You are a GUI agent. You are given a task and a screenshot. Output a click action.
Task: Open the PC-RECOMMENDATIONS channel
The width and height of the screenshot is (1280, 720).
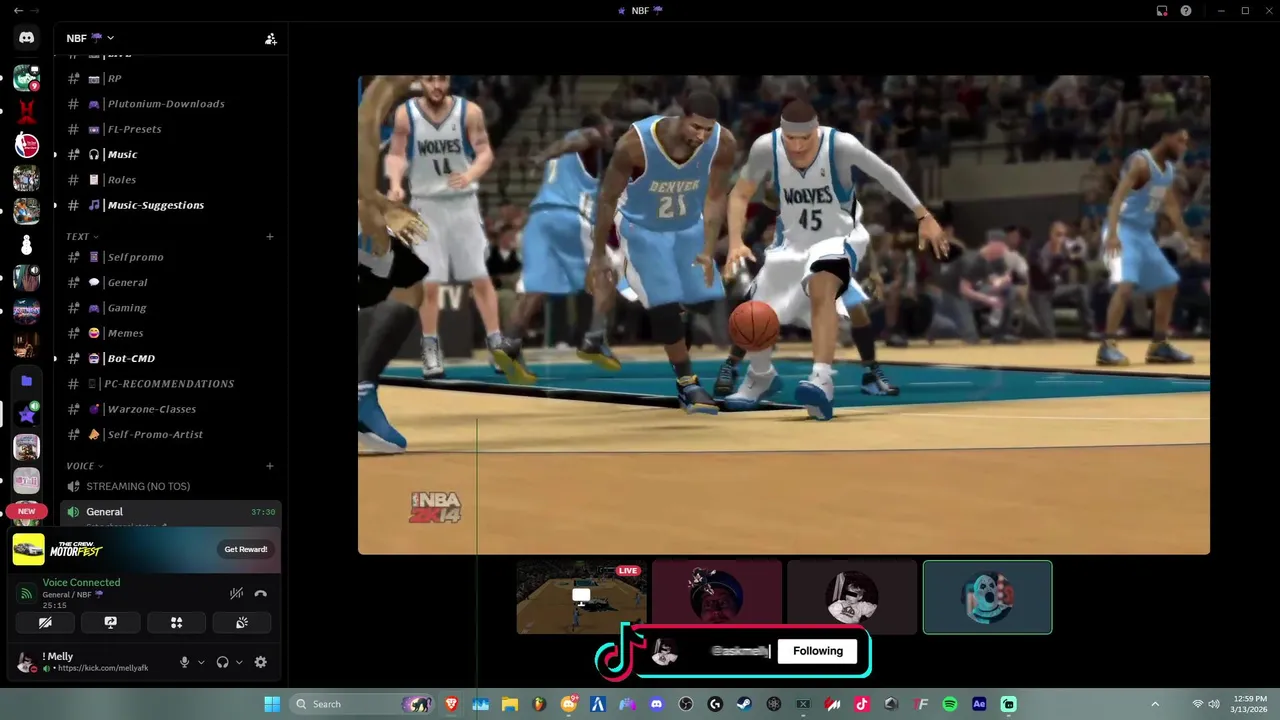170,384
